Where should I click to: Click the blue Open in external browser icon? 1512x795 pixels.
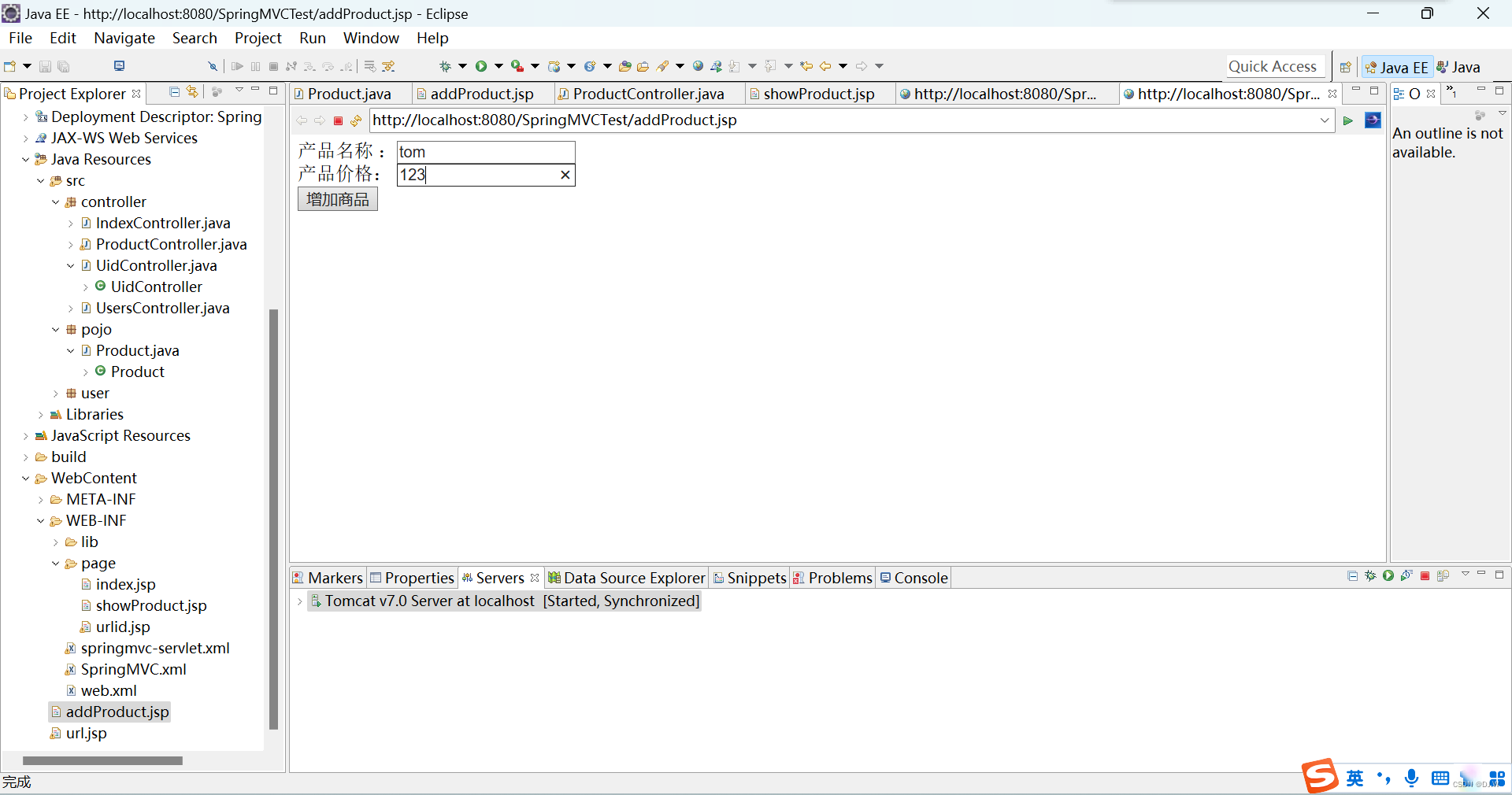[1373, 120]
